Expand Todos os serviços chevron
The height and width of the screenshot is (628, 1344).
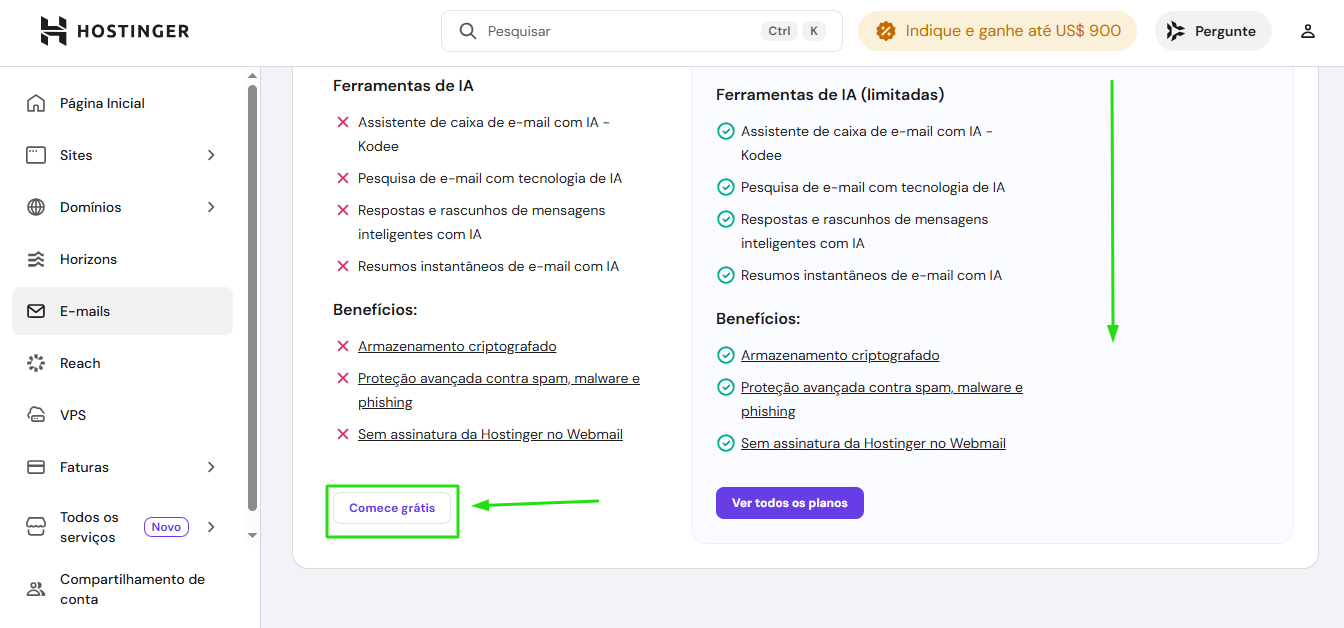coord(211,527)
